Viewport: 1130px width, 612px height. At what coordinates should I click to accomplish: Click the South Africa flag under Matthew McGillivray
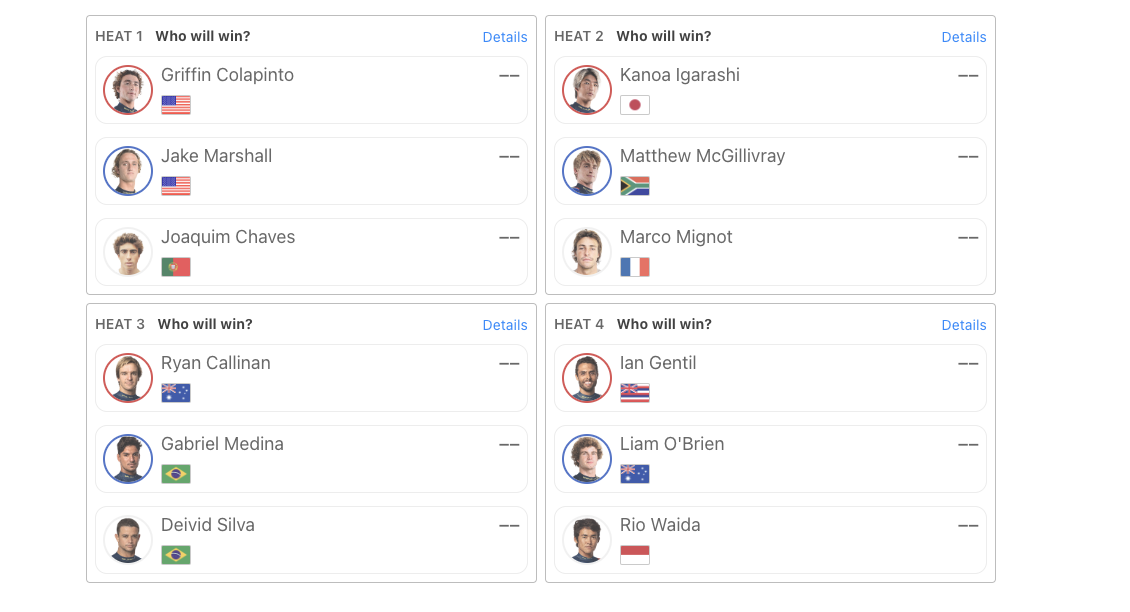pos(635,186)
